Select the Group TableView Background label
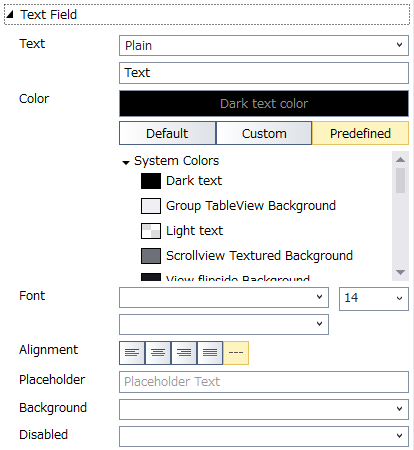This screenshot has height=450, width=414. click(251, 206)
